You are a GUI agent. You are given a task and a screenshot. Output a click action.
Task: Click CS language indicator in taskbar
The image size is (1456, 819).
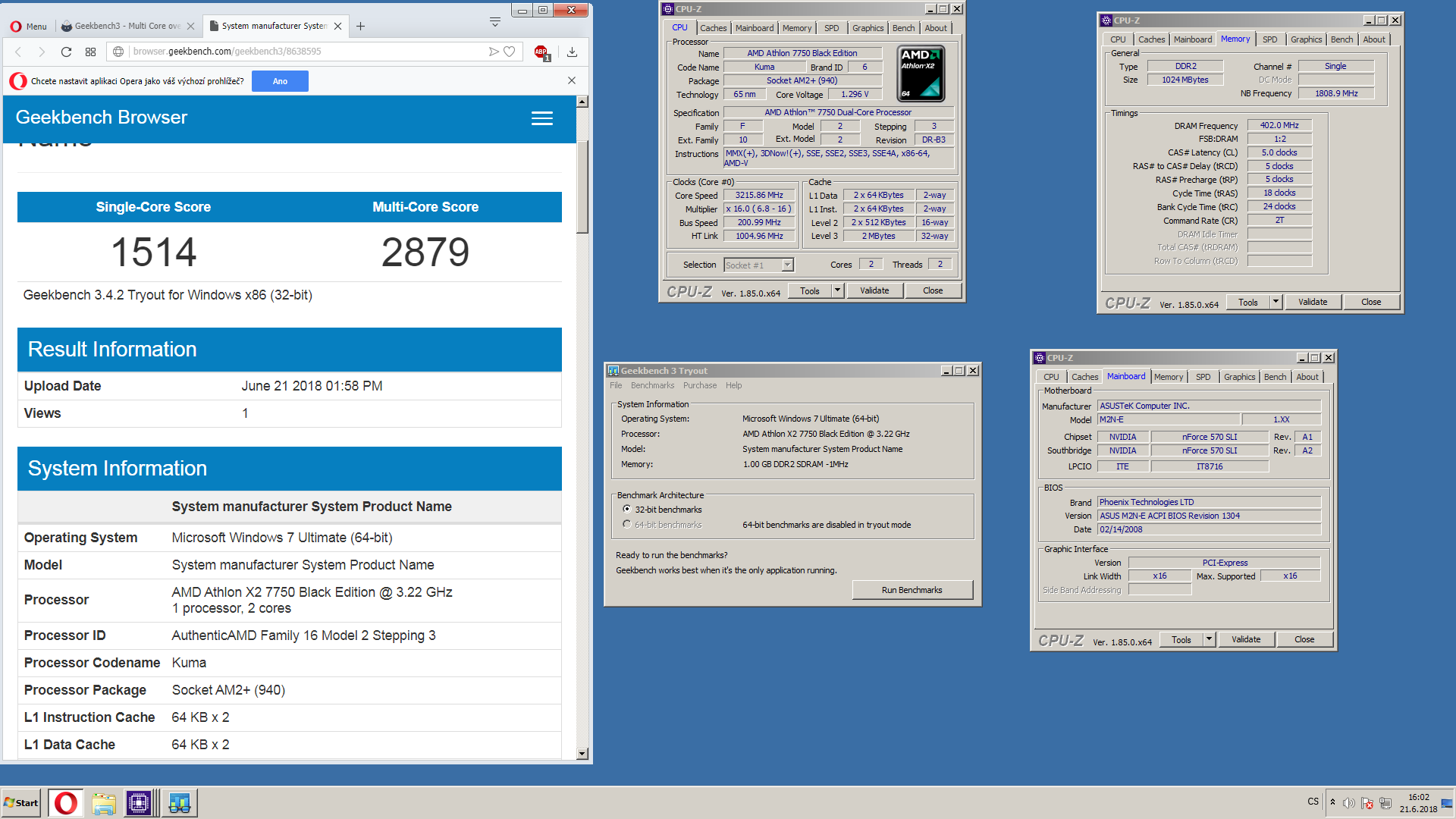(x=1313, y=802)
